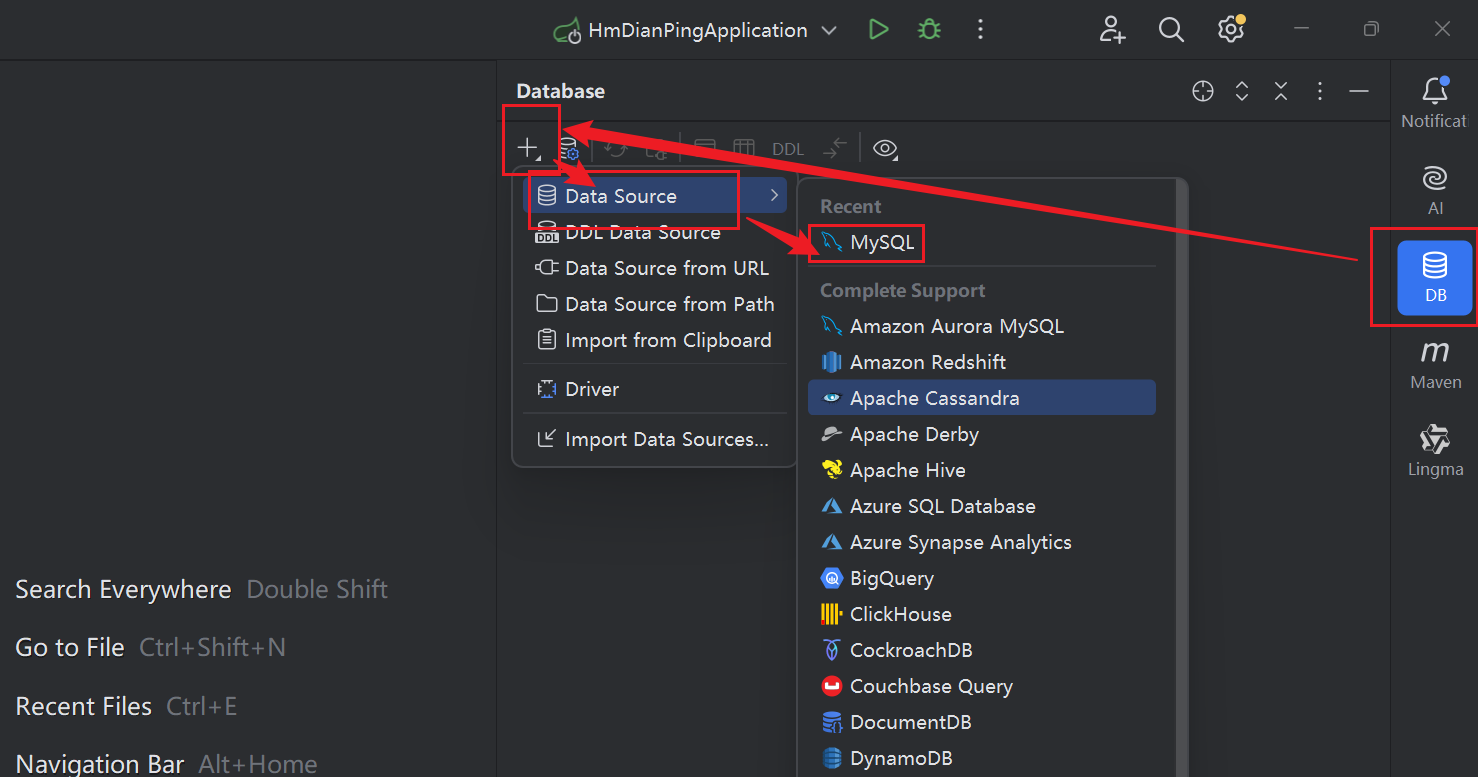Click Recent Files hint text

click(x=84, y=706)
